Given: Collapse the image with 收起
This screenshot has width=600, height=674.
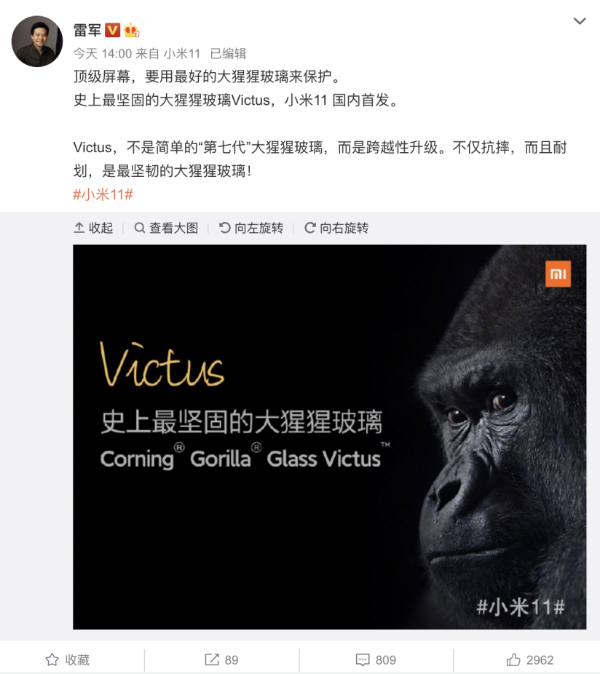Looking at the screenshot, I should [x=93, y=228].
